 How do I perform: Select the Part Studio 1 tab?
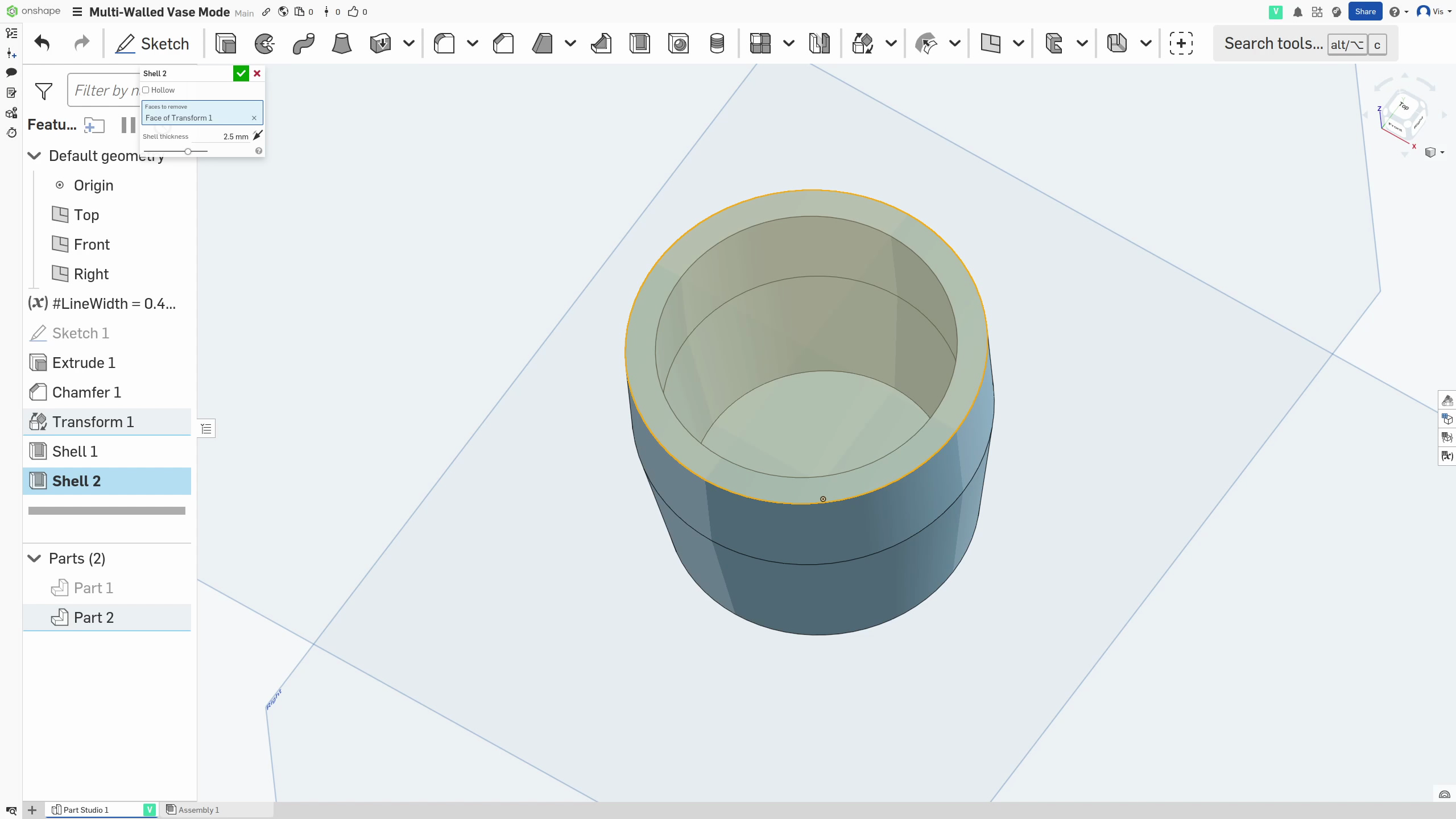(85, 810)
